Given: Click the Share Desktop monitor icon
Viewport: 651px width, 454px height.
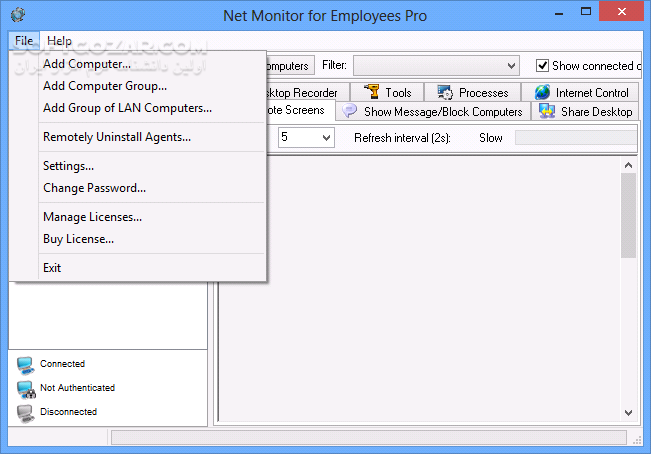Looking at the screenshot, I should pyautogui.click(x=547, y=111).
